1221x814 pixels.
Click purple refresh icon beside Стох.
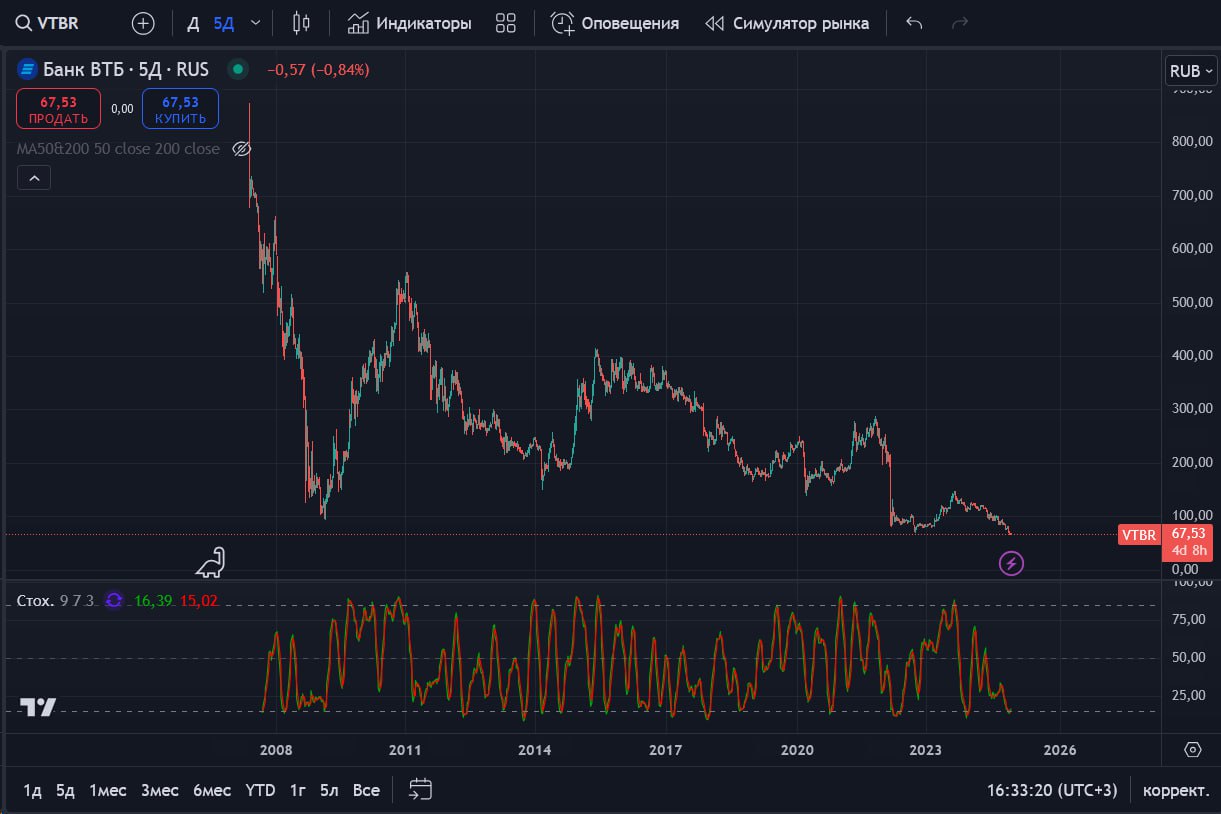pos(114,601)
